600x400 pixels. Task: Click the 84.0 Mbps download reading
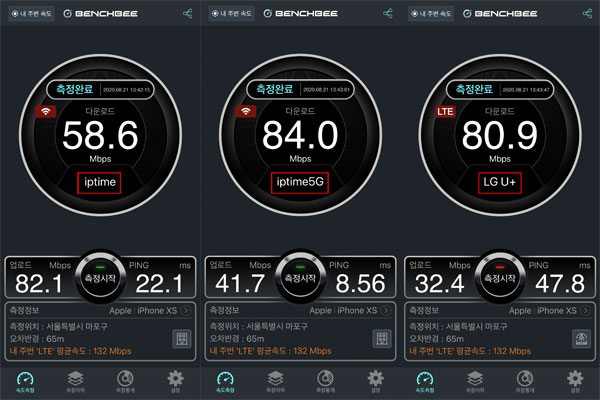[300, 135]
